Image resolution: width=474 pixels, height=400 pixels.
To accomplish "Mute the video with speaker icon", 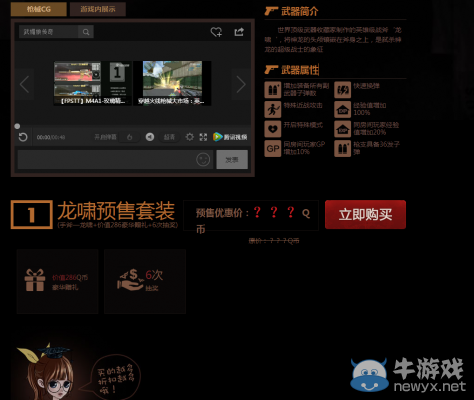I will [150, 137].
